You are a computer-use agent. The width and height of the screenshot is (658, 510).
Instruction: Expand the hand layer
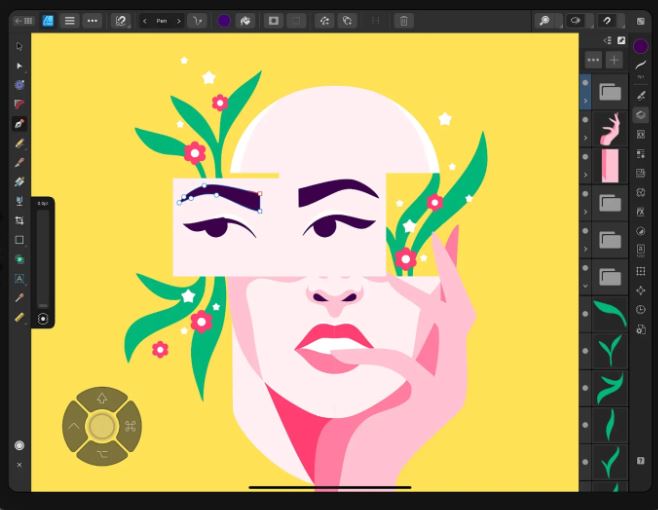click(585, 138)
